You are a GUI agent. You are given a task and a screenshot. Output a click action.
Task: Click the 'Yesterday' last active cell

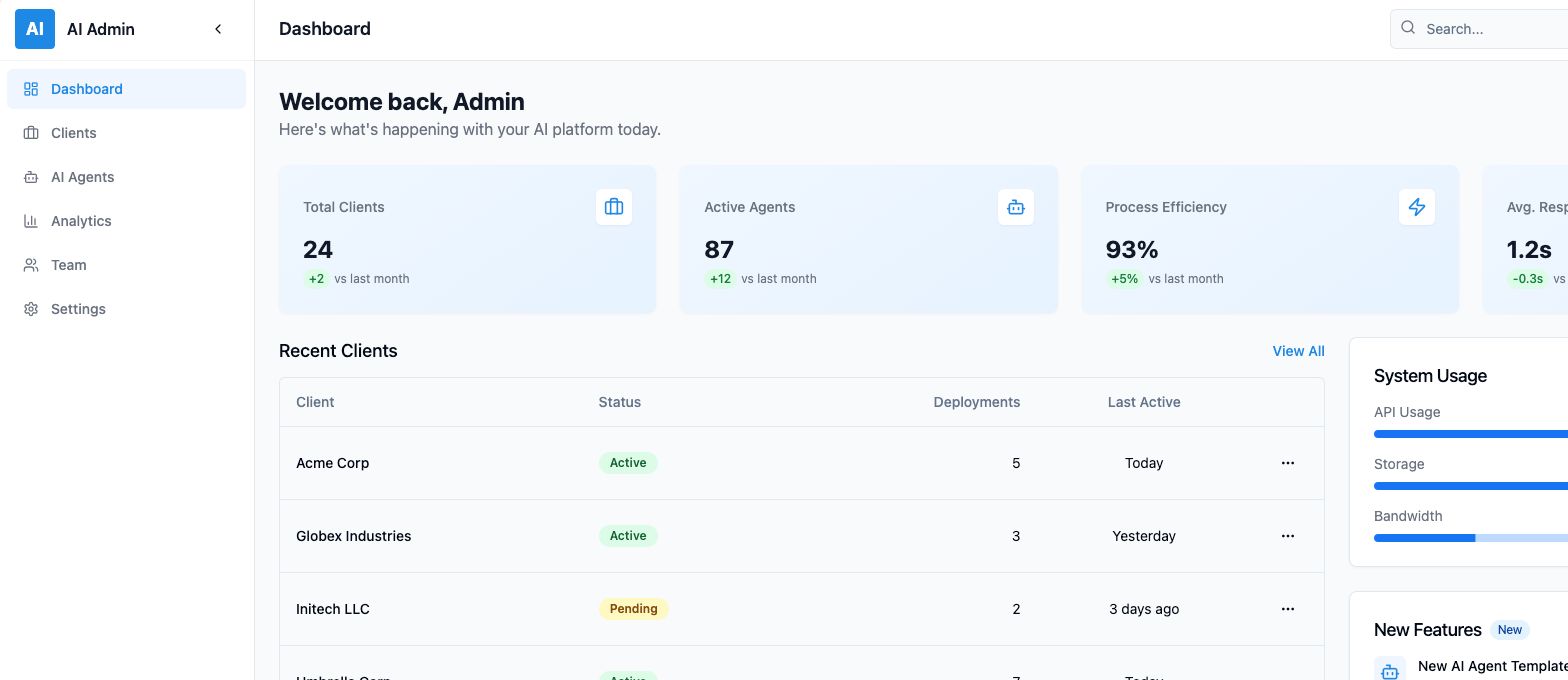[1144, 536]
